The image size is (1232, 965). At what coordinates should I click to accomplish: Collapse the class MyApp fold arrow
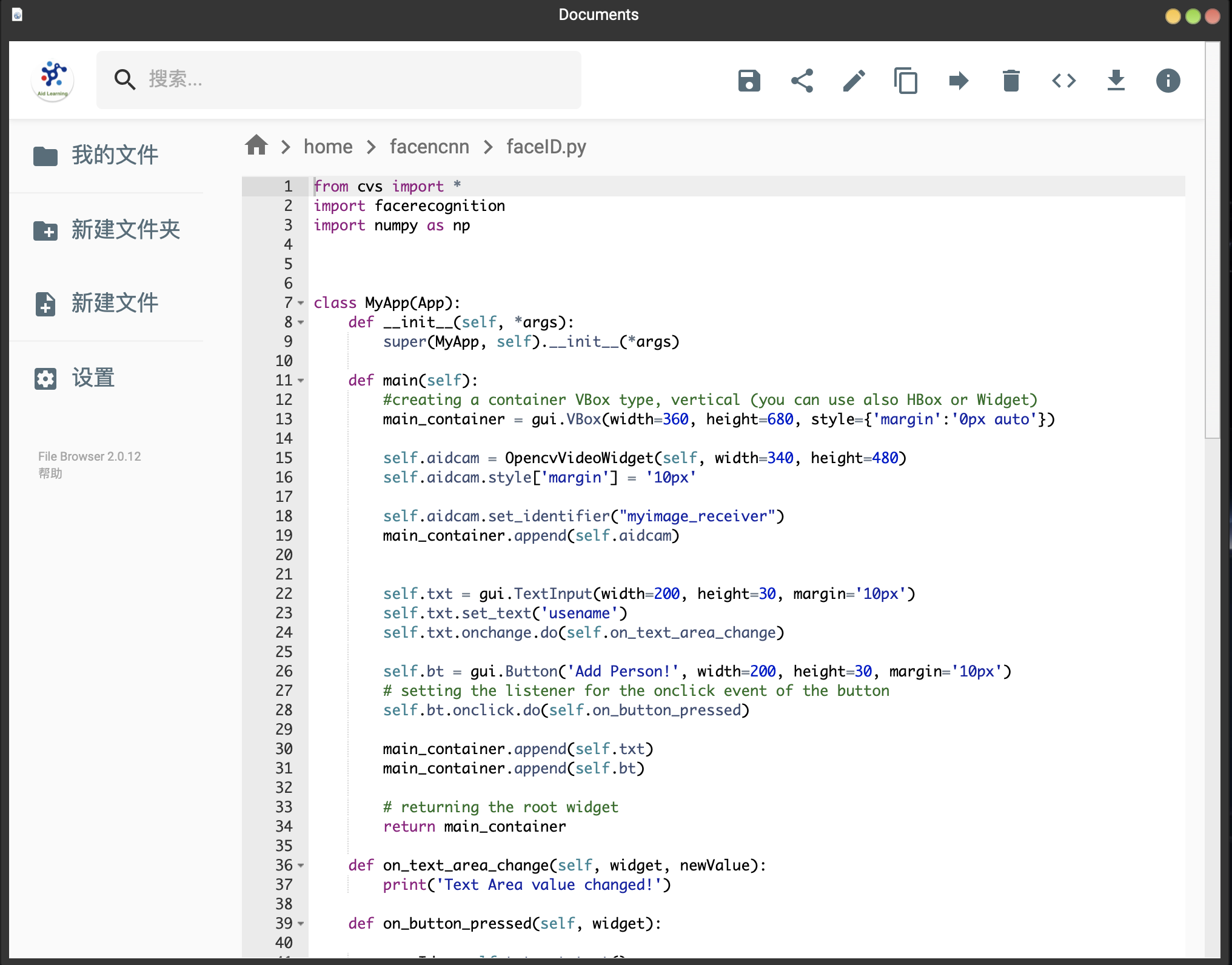point(301,303)
